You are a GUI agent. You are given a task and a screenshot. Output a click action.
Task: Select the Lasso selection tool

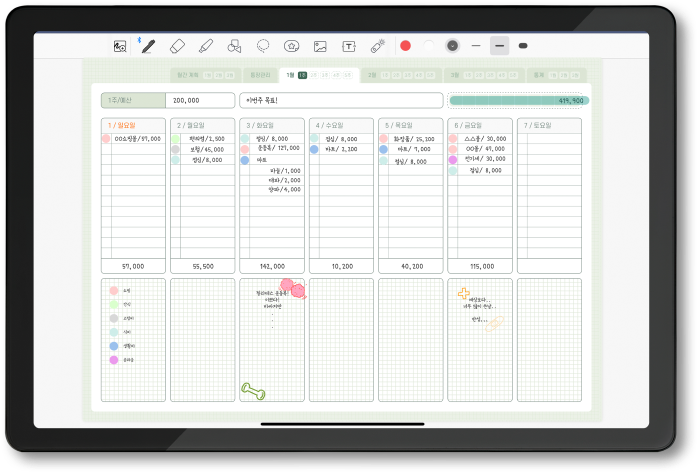[x=263, y=46]
